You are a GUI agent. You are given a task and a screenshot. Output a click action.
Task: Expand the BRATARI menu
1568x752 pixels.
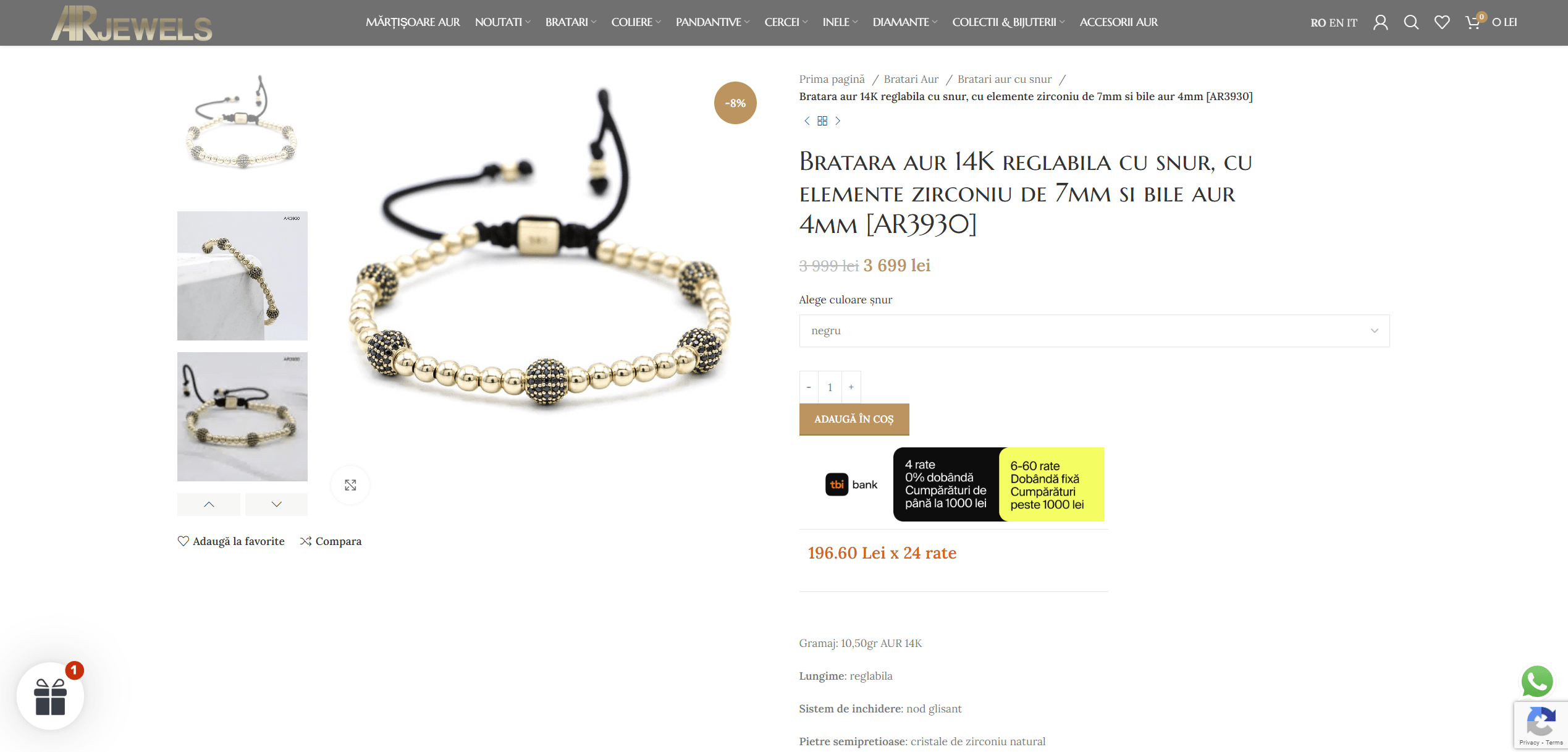point(570,22)
